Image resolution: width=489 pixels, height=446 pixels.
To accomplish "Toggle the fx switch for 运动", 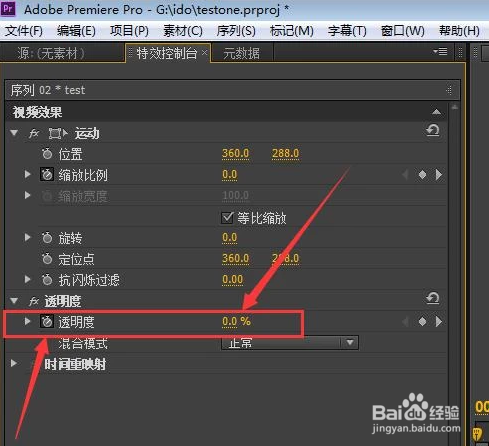I will [x=34, y=134].
